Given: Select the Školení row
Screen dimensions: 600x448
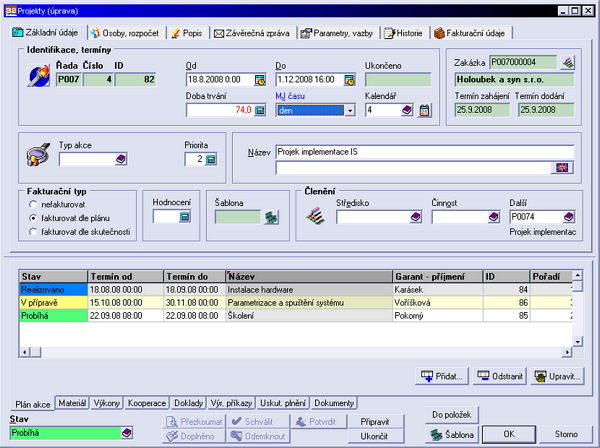Looking at the screenshot, I should point(296,316).
